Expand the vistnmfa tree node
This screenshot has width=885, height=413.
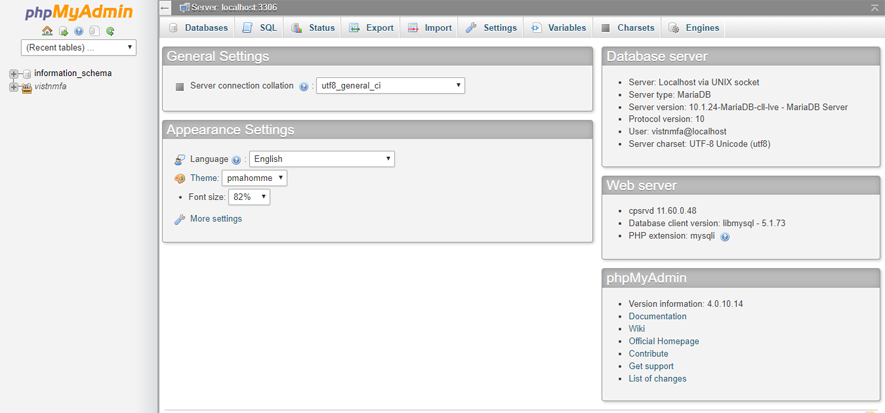[14, 87]
